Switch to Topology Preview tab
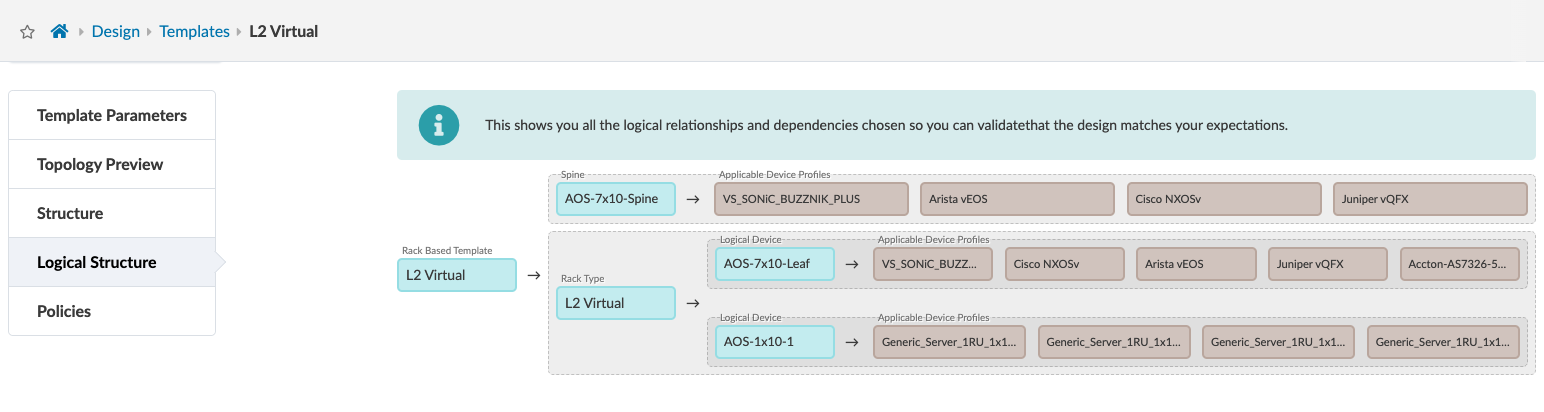 coord(100,165)
